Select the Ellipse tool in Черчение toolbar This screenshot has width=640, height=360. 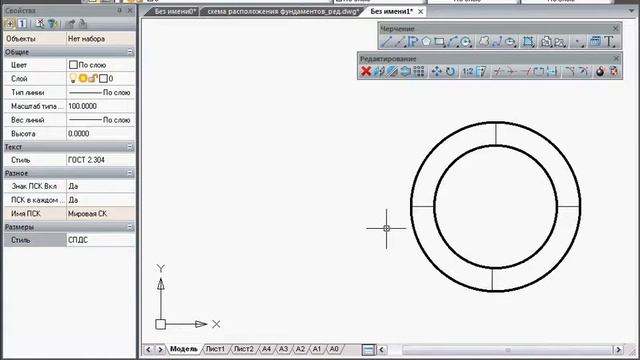(510, 42)
